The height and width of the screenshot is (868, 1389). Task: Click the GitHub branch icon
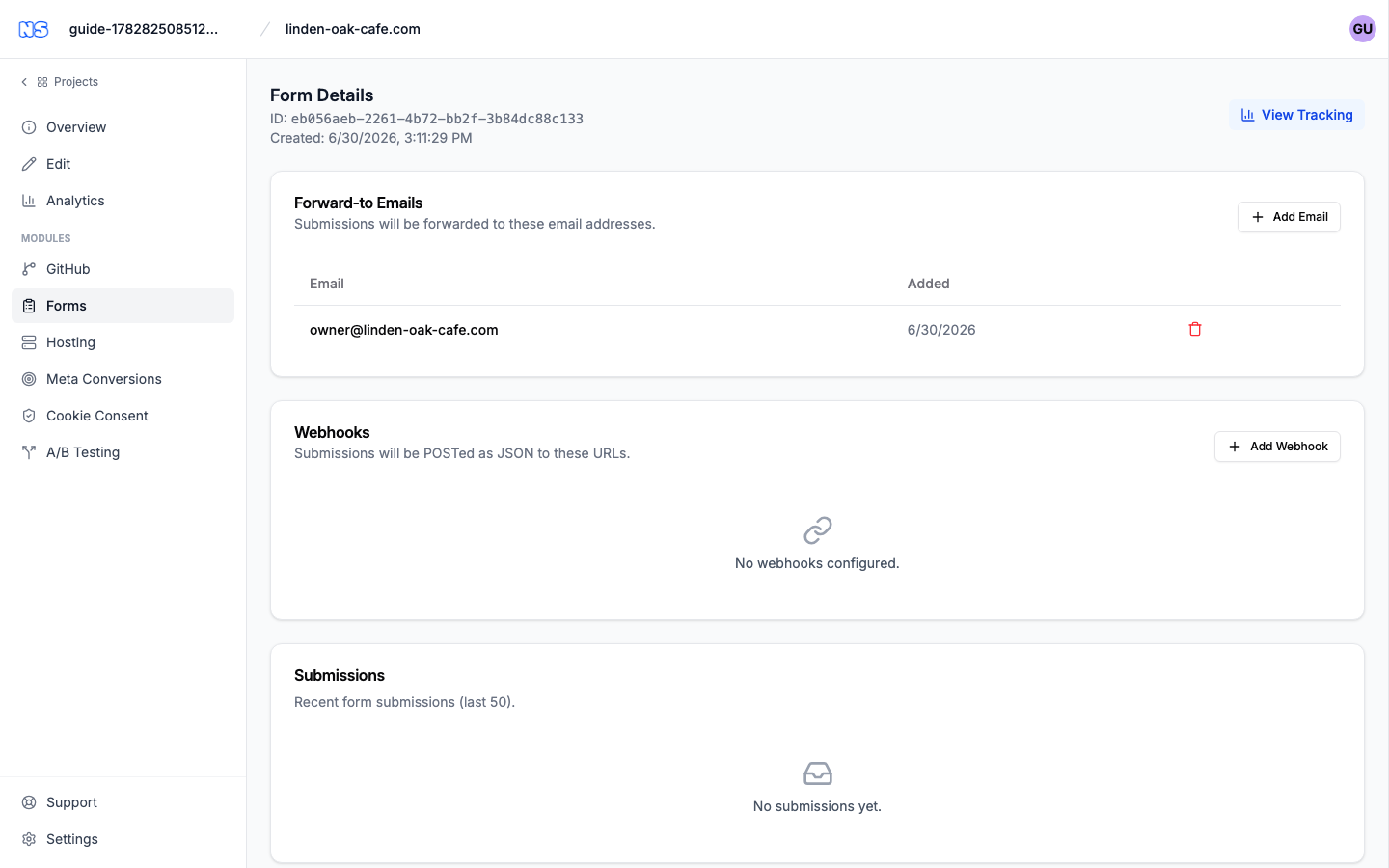pos(29,269)
